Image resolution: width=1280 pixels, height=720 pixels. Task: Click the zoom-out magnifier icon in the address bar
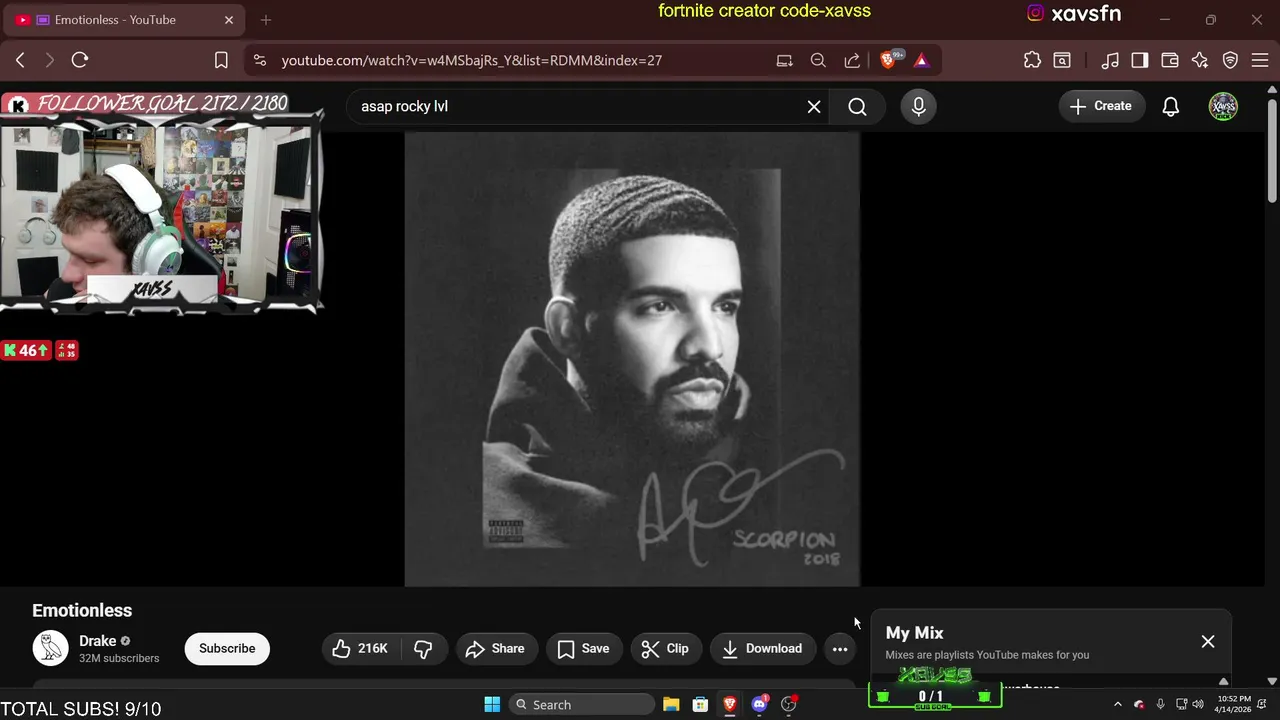tap(818, 60)
